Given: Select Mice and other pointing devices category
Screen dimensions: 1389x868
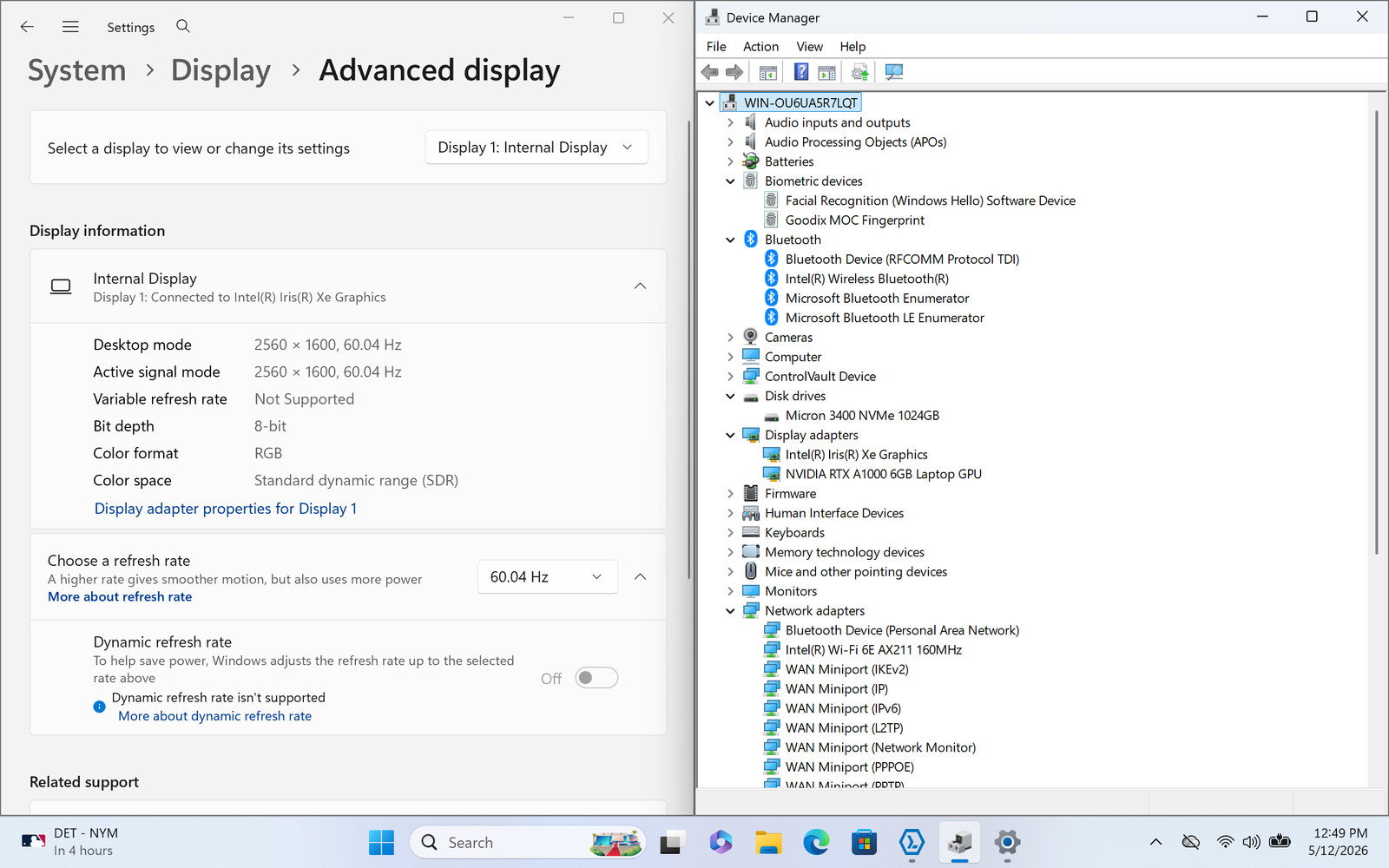Looking at the screenshot, I should (856, 572).
